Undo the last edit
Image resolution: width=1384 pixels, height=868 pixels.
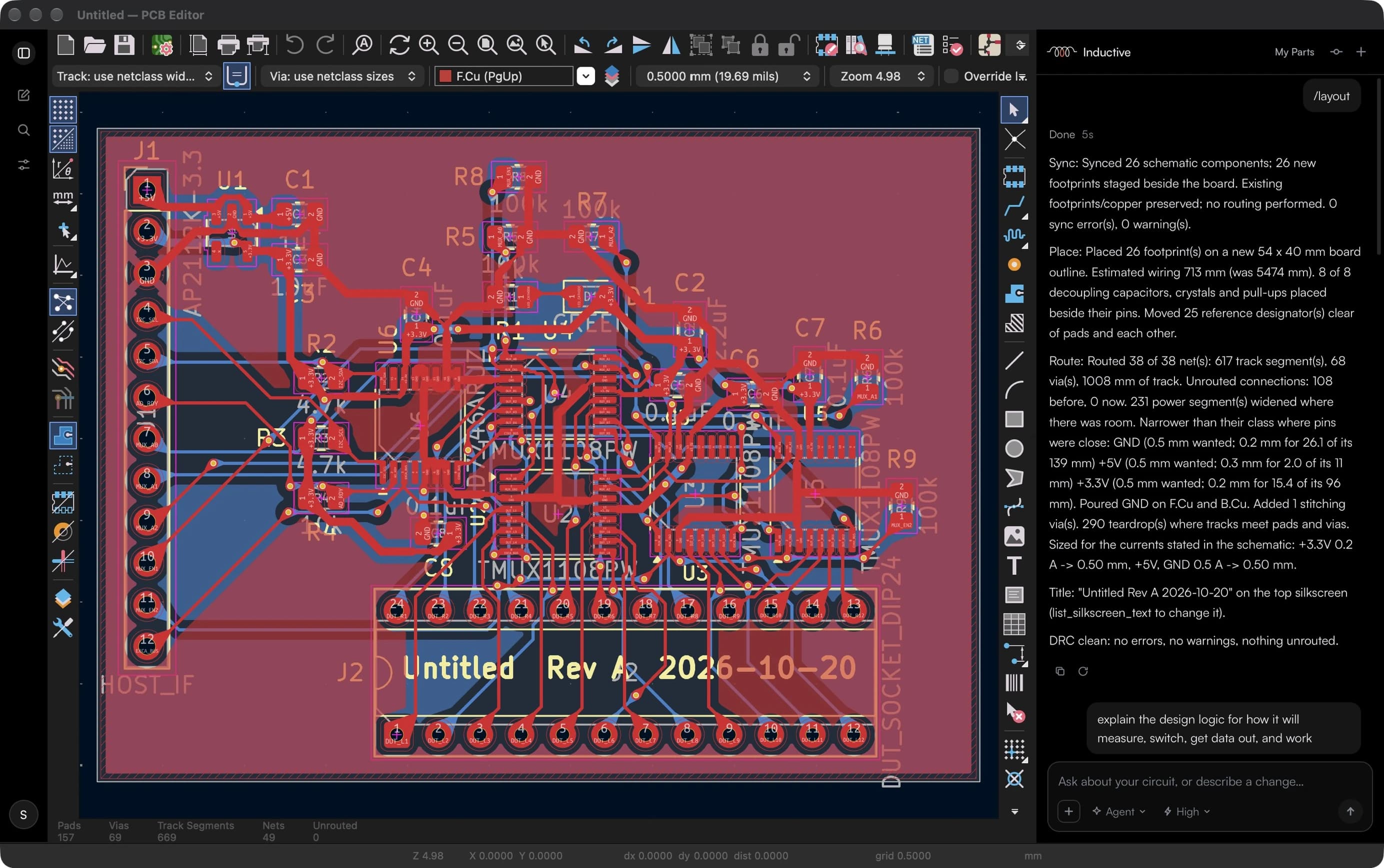click(x=294, y=45)
